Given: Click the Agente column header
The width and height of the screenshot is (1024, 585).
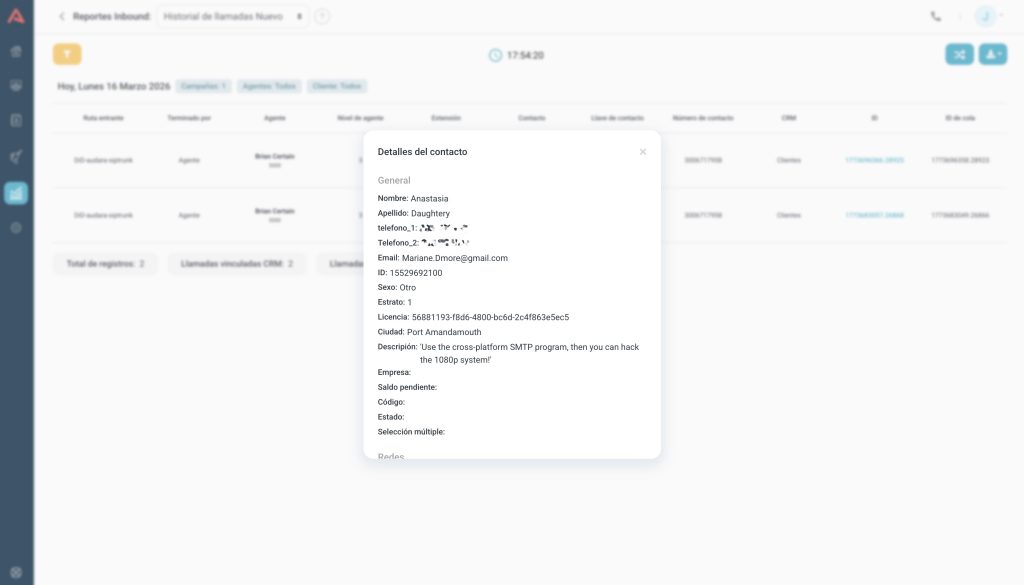Looking at the screenshot, I should point(275,118).
